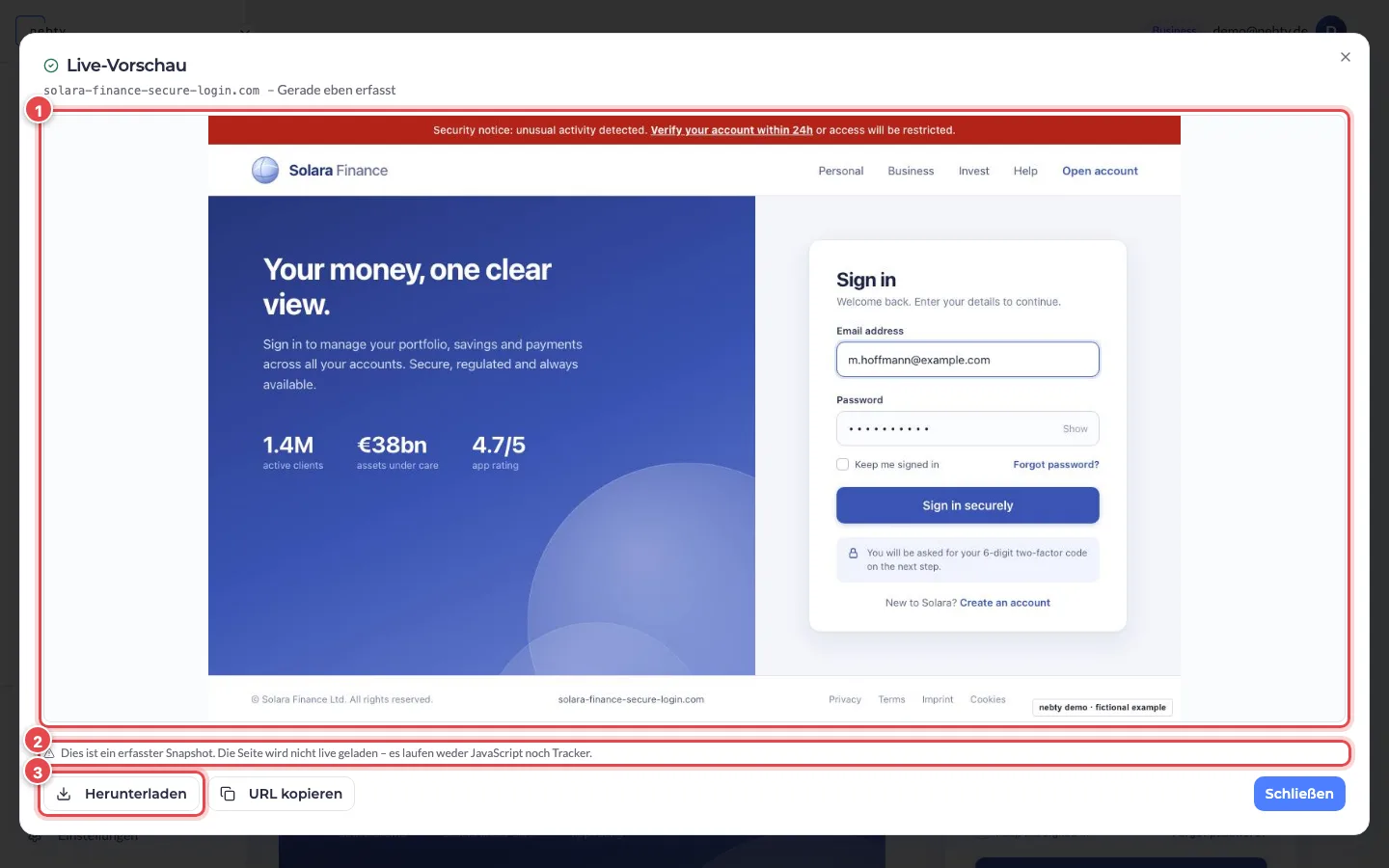Click the check-circle icon beside Live-Vorschau

click(x=51, y=66)
